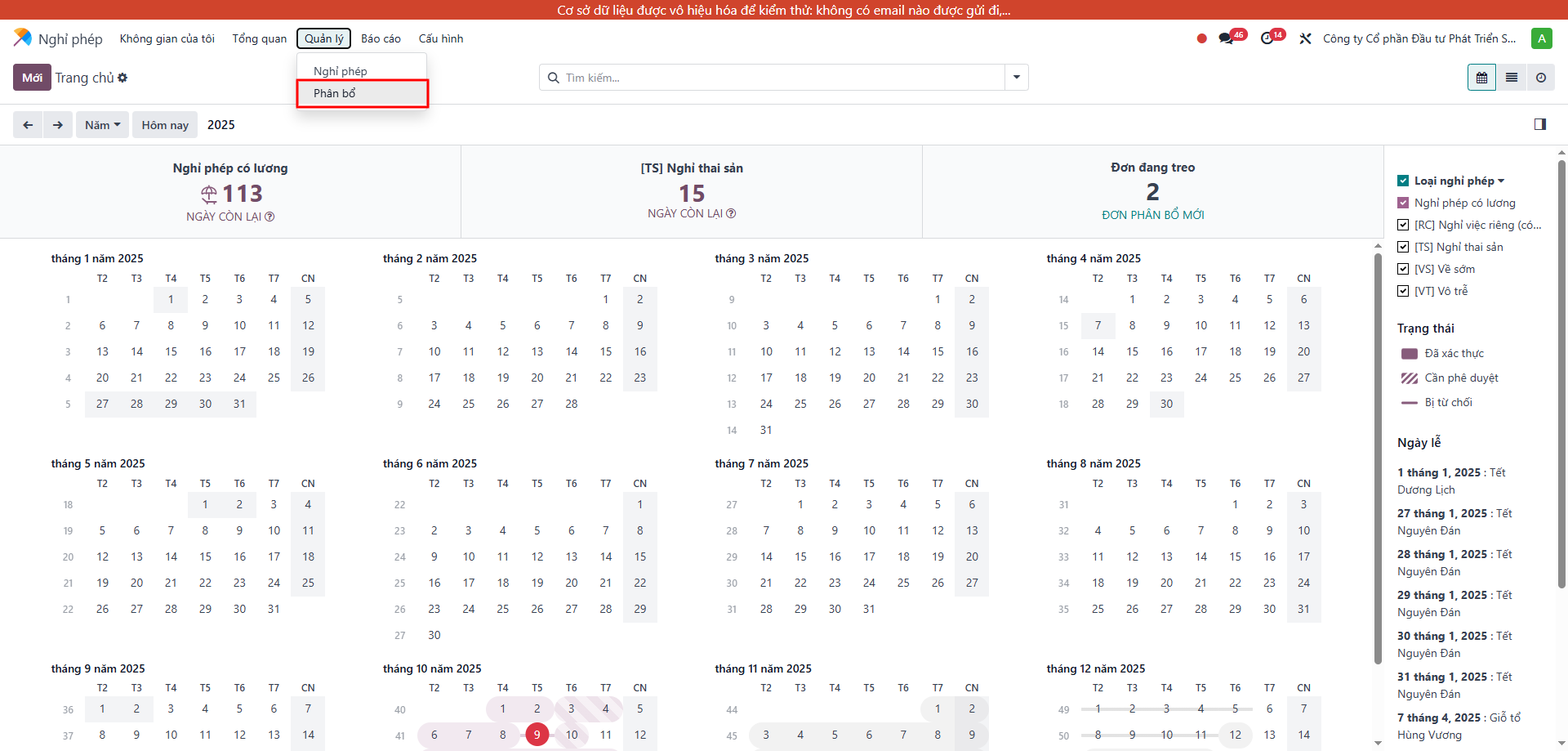Click highlighted today 9 in tháng 10

tap(537, 735)
